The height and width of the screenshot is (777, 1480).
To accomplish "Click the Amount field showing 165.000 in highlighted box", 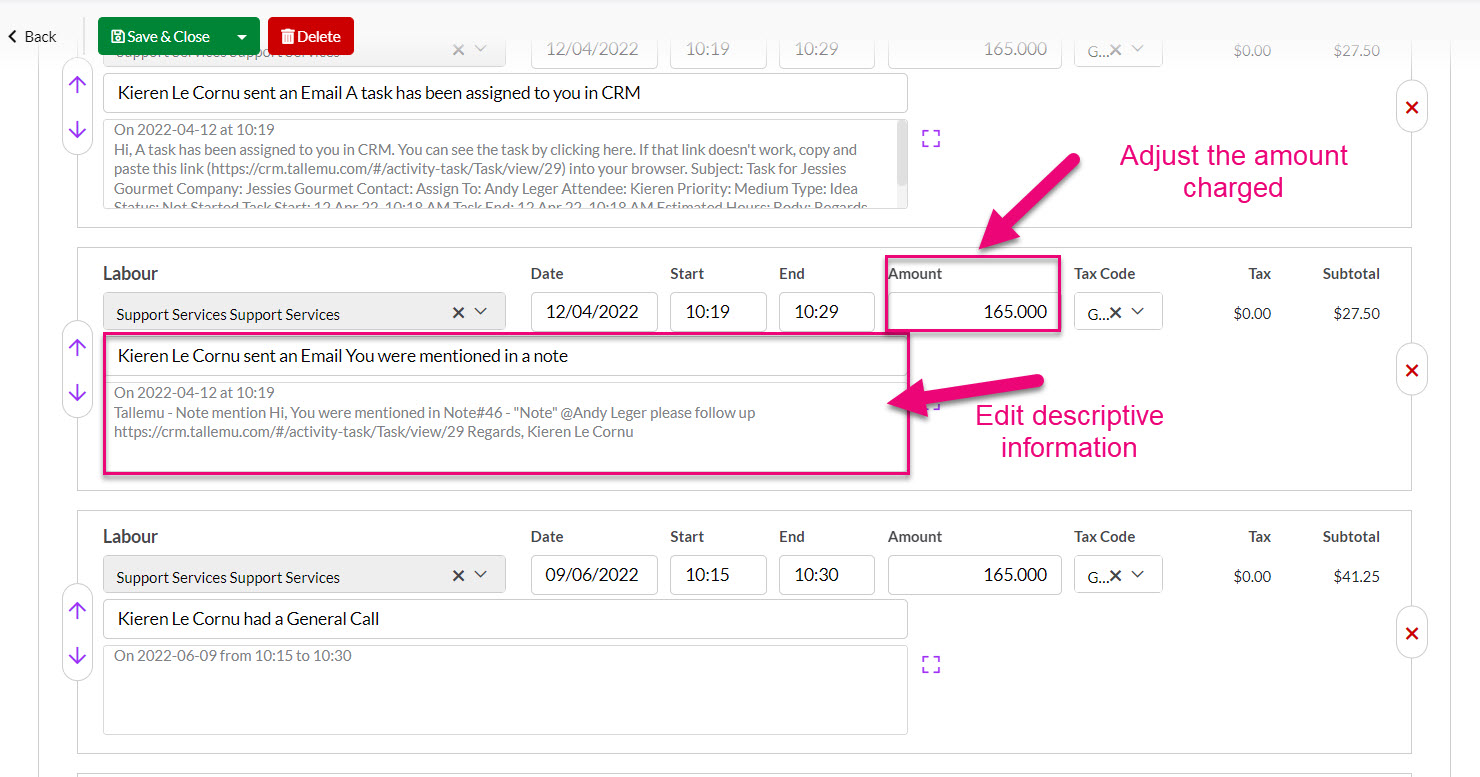I will click(973, 311).
